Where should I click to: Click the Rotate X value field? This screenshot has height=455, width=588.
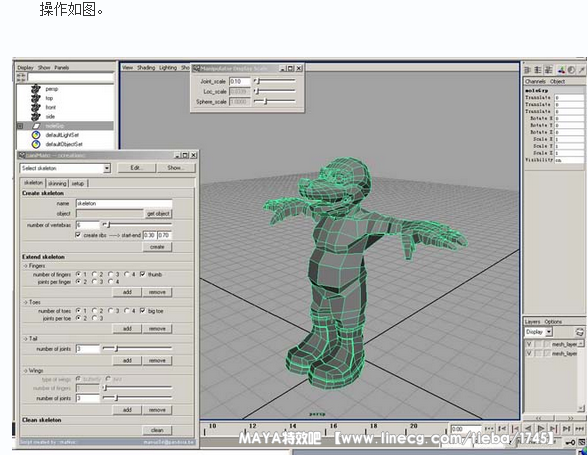(569, 119)
